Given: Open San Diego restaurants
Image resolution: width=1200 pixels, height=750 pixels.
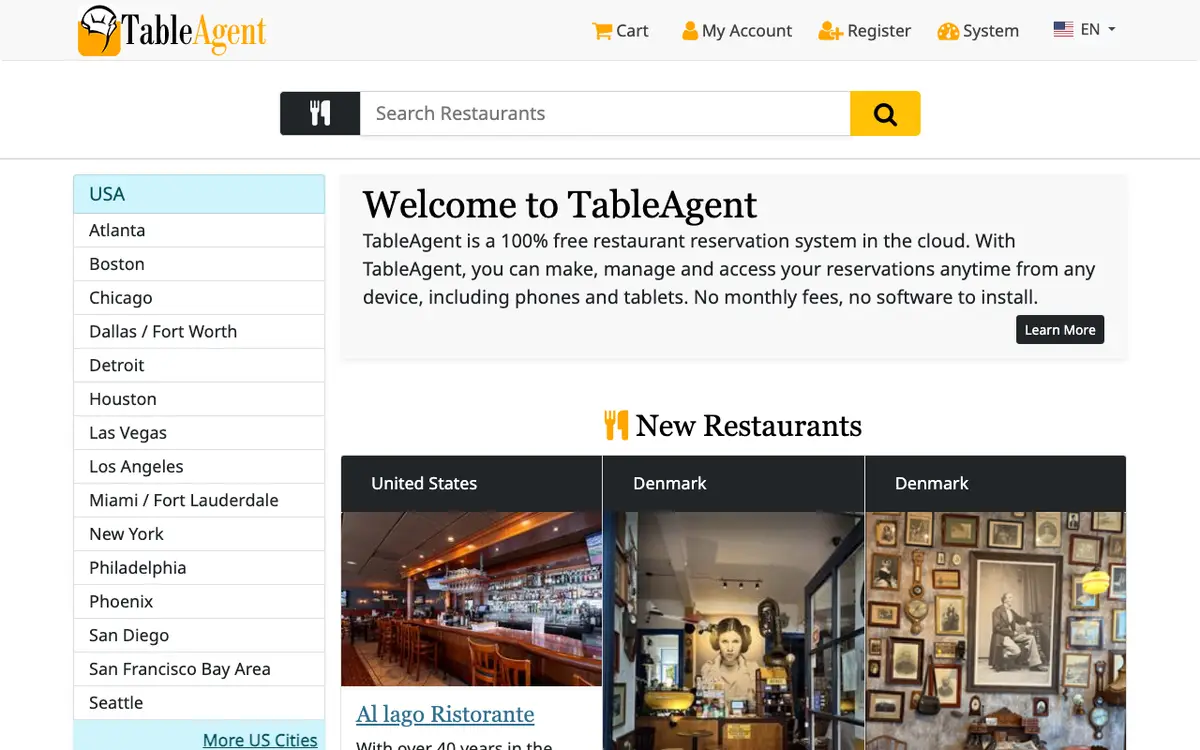Looking at the screenshot, I should coord(199,635).
